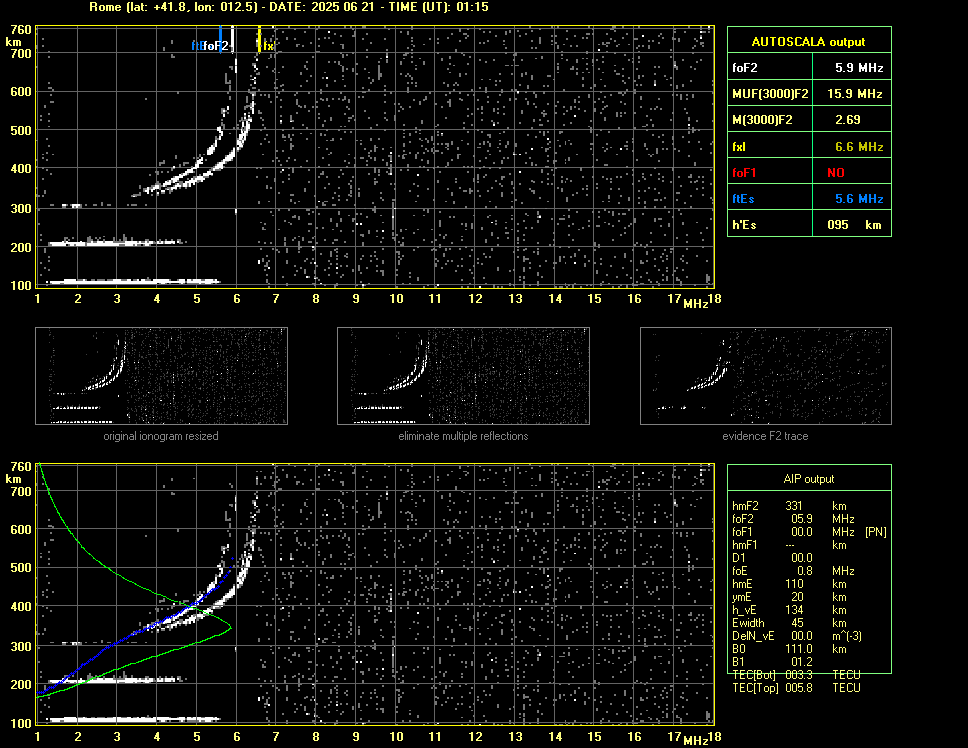Select the AIP output header

[x=808, y=479]
